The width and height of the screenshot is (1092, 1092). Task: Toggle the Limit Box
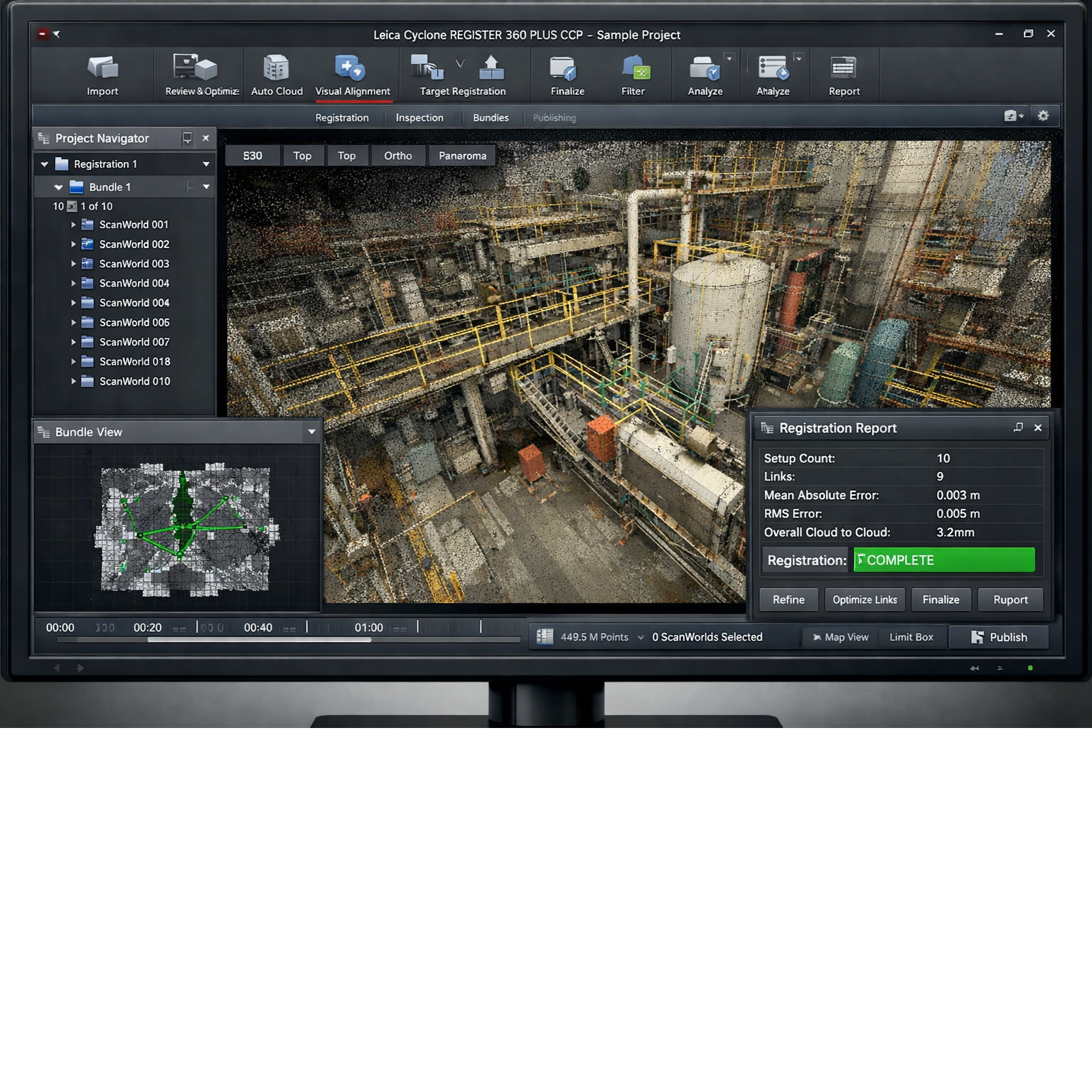(x=911, y=637)
